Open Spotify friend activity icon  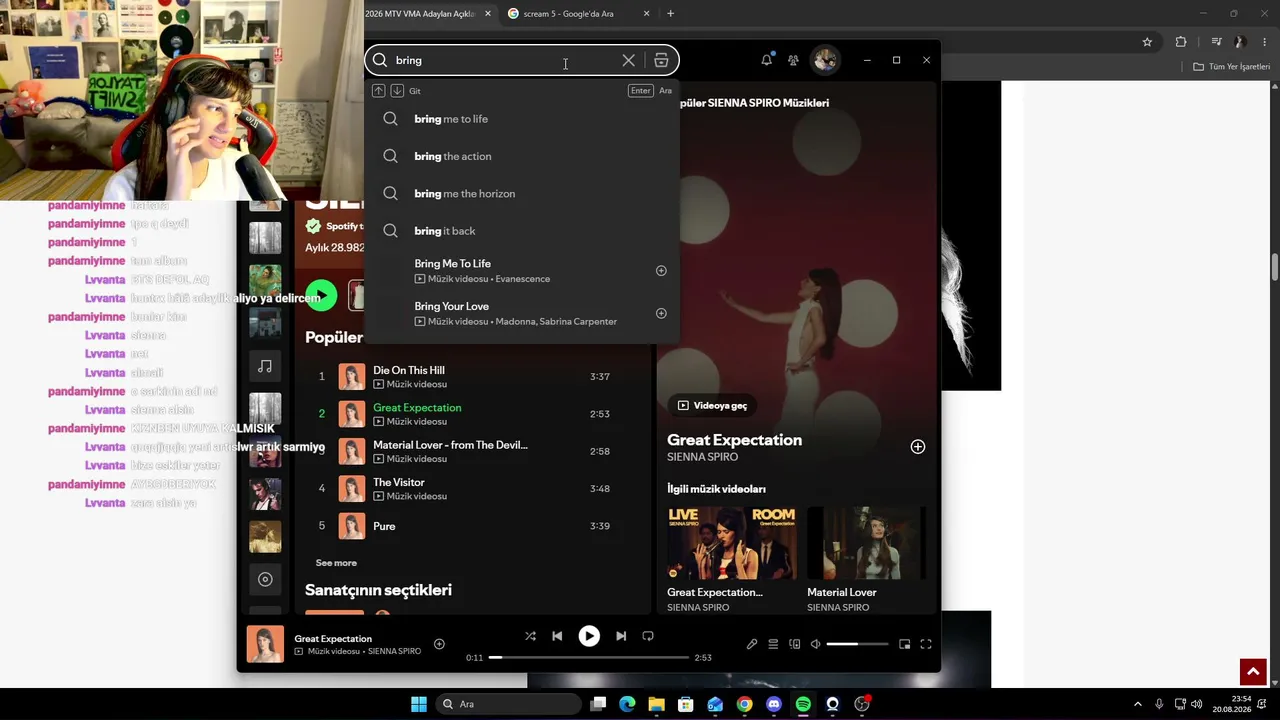click(793, 60)
